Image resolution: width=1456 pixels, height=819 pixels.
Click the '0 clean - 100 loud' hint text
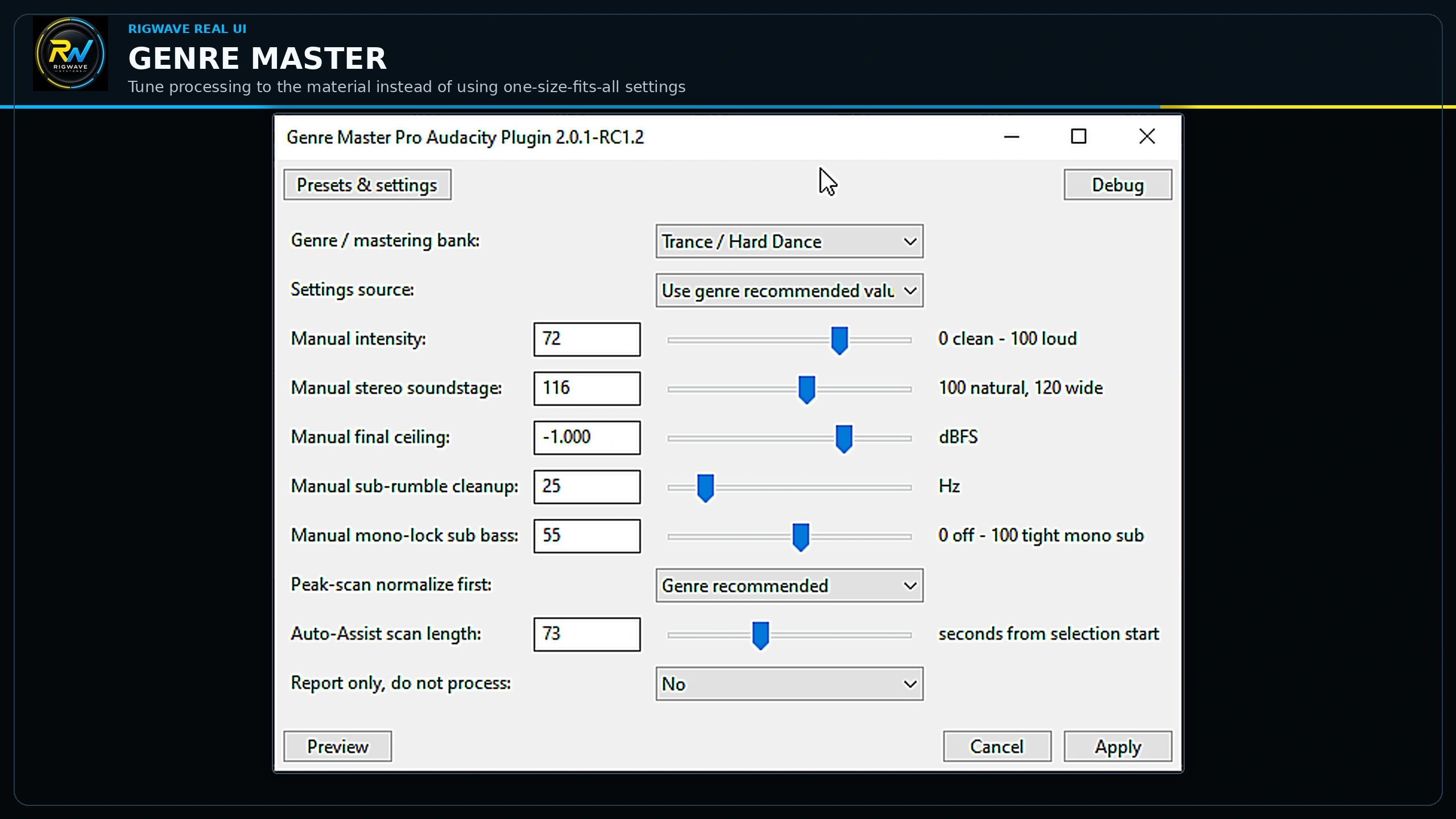pyautogui.click(x=1007, y=339)
